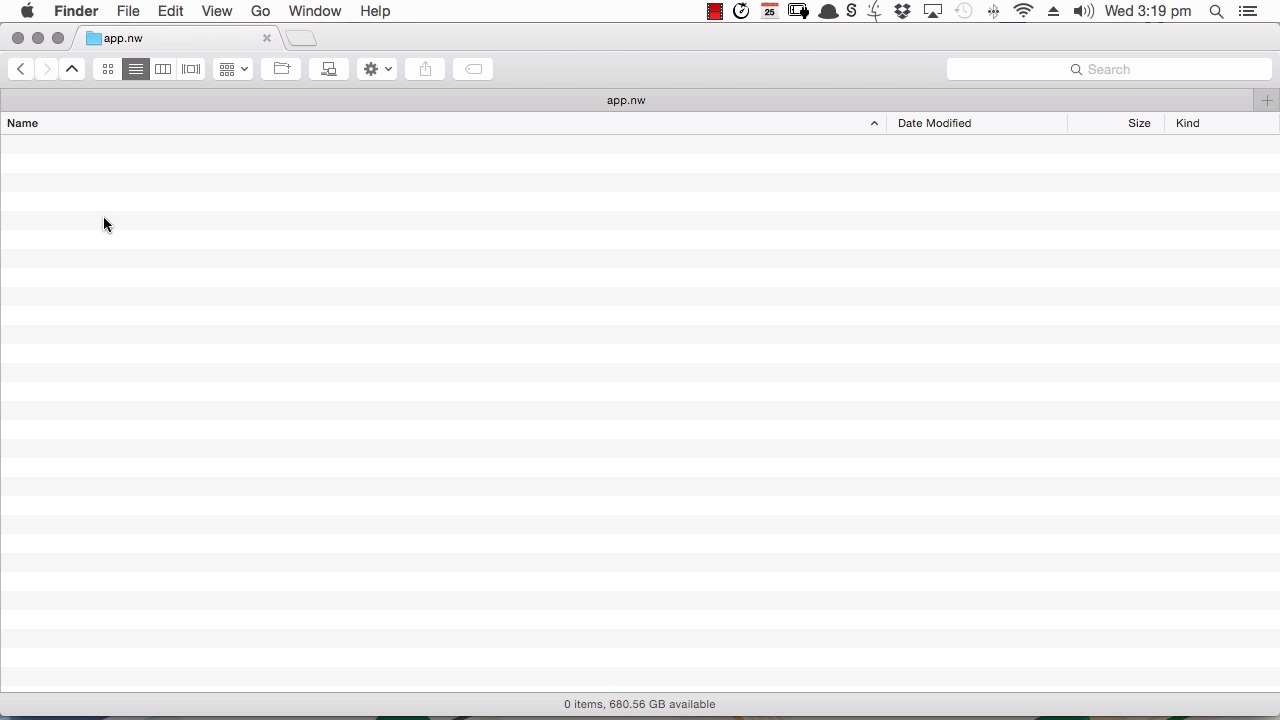Open the AirPlay display menu
The height and width of the screenshot is (720, 1280).
click(x=933, y=11)
